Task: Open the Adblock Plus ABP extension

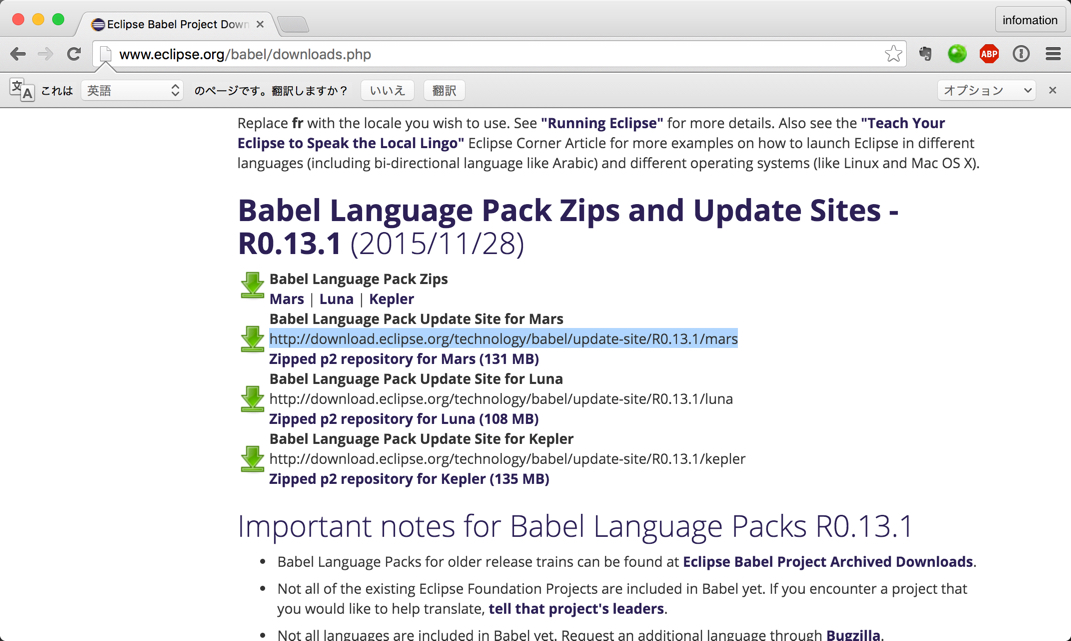Action: tap(989, 54)
